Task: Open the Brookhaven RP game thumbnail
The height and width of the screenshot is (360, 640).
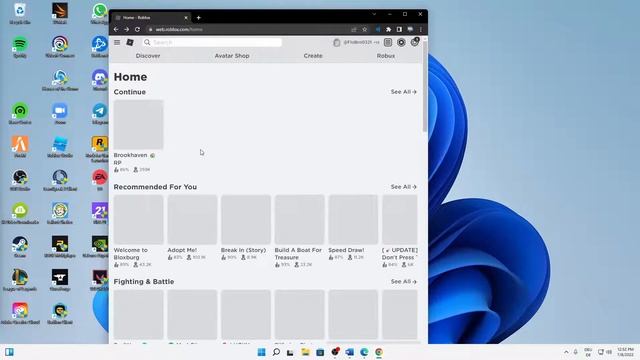Action: click(x=138, y=125)
